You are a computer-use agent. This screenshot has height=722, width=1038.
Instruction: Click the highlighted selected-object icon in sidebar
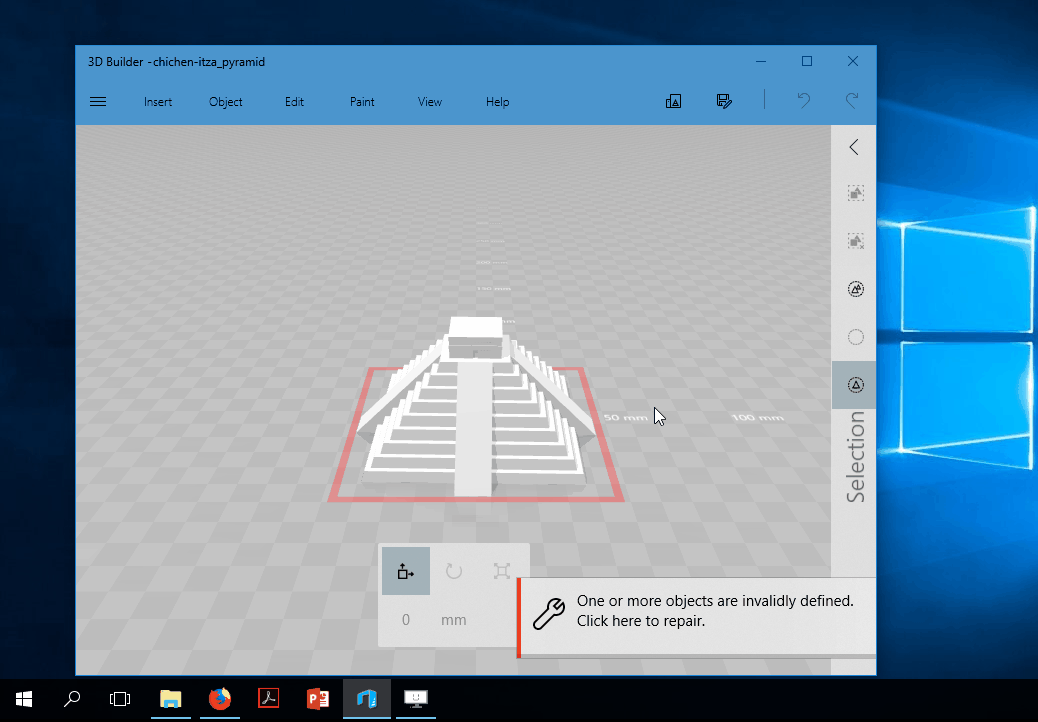(x=855, y=385)
